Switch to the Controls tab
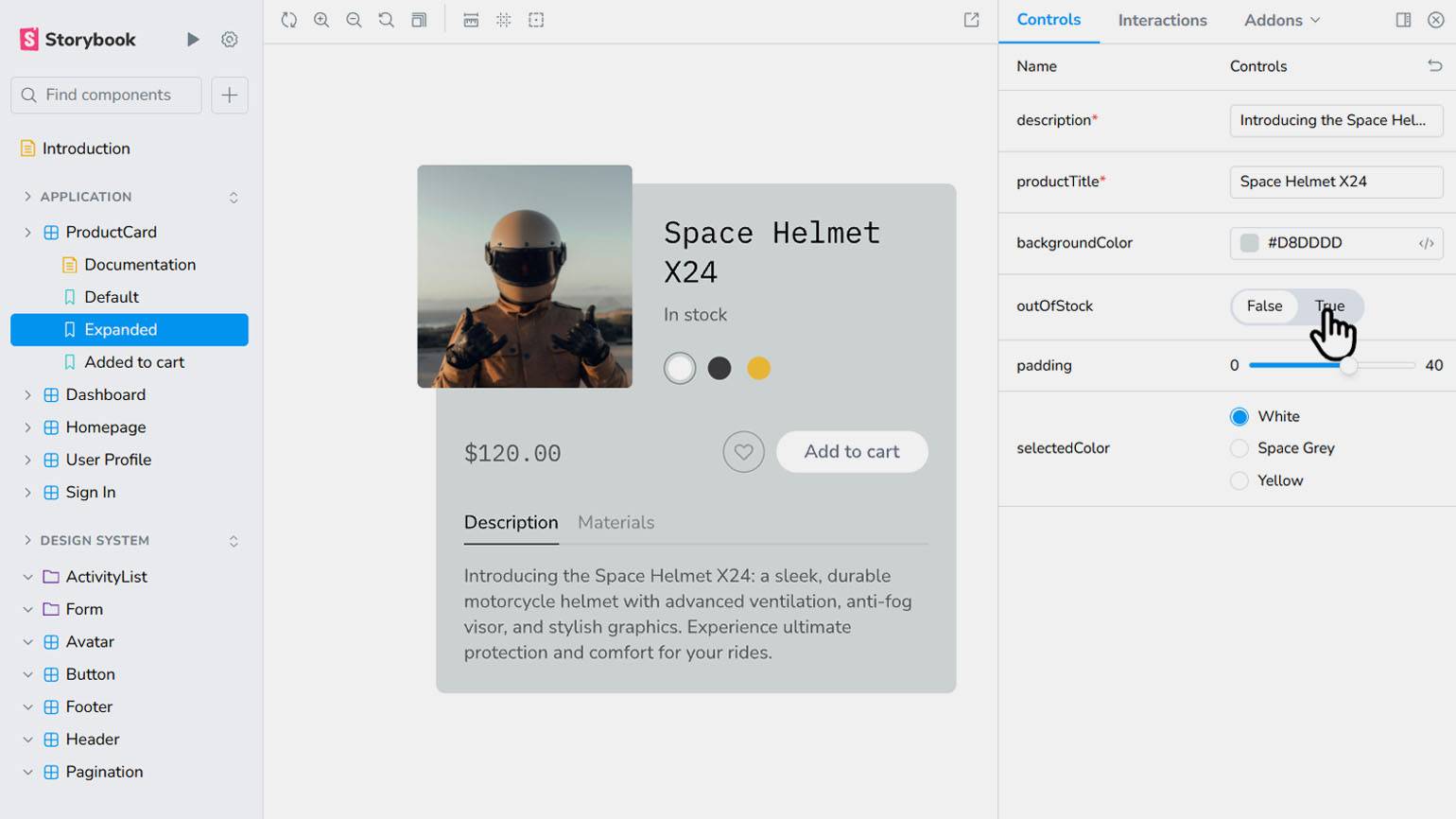Image resolution: width=1456 pixels, height=819 pixels. pyautogui.click(x=1049, y=20)
